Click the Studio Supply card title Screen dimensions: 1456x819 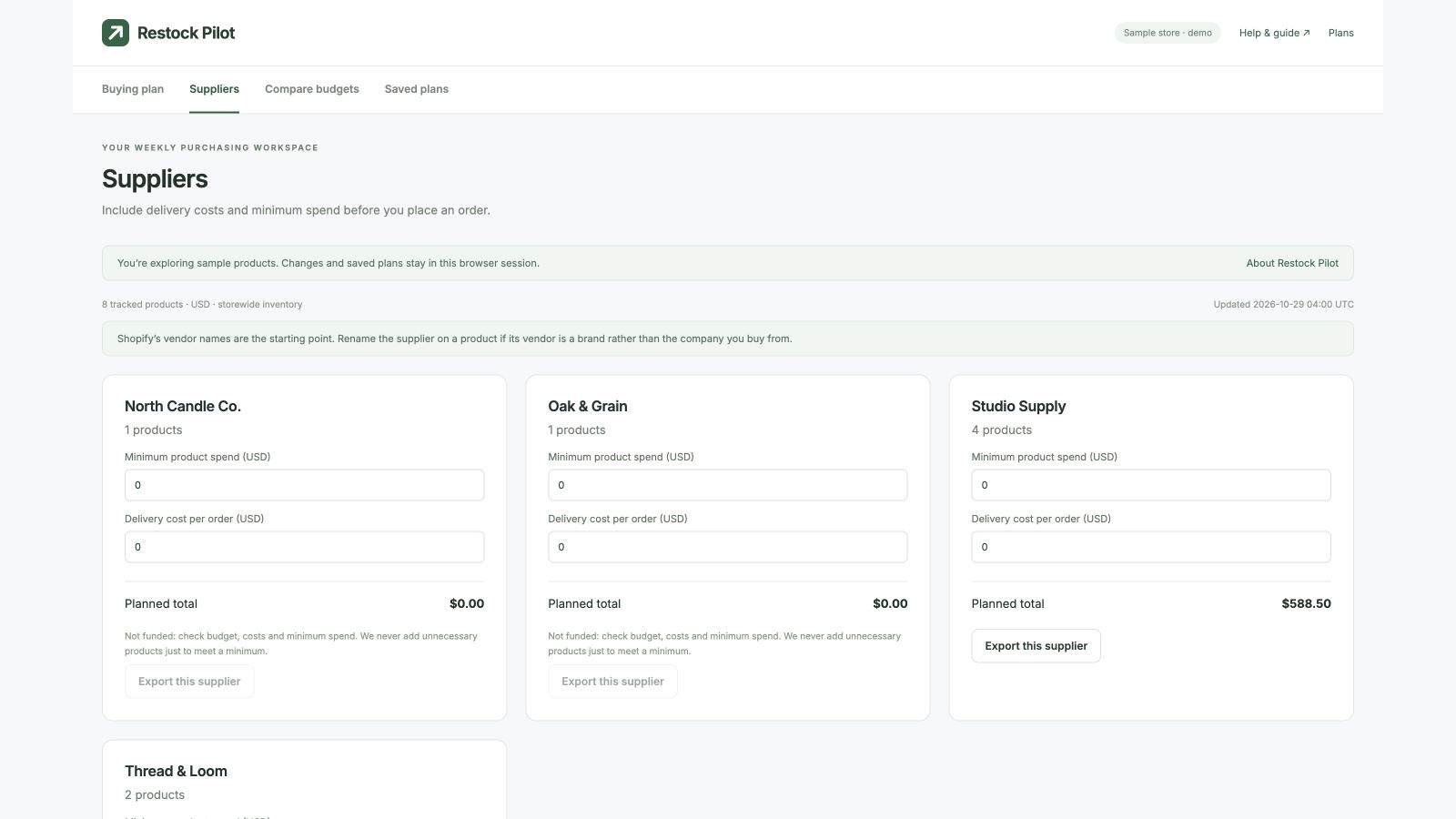coord(1018,407)
